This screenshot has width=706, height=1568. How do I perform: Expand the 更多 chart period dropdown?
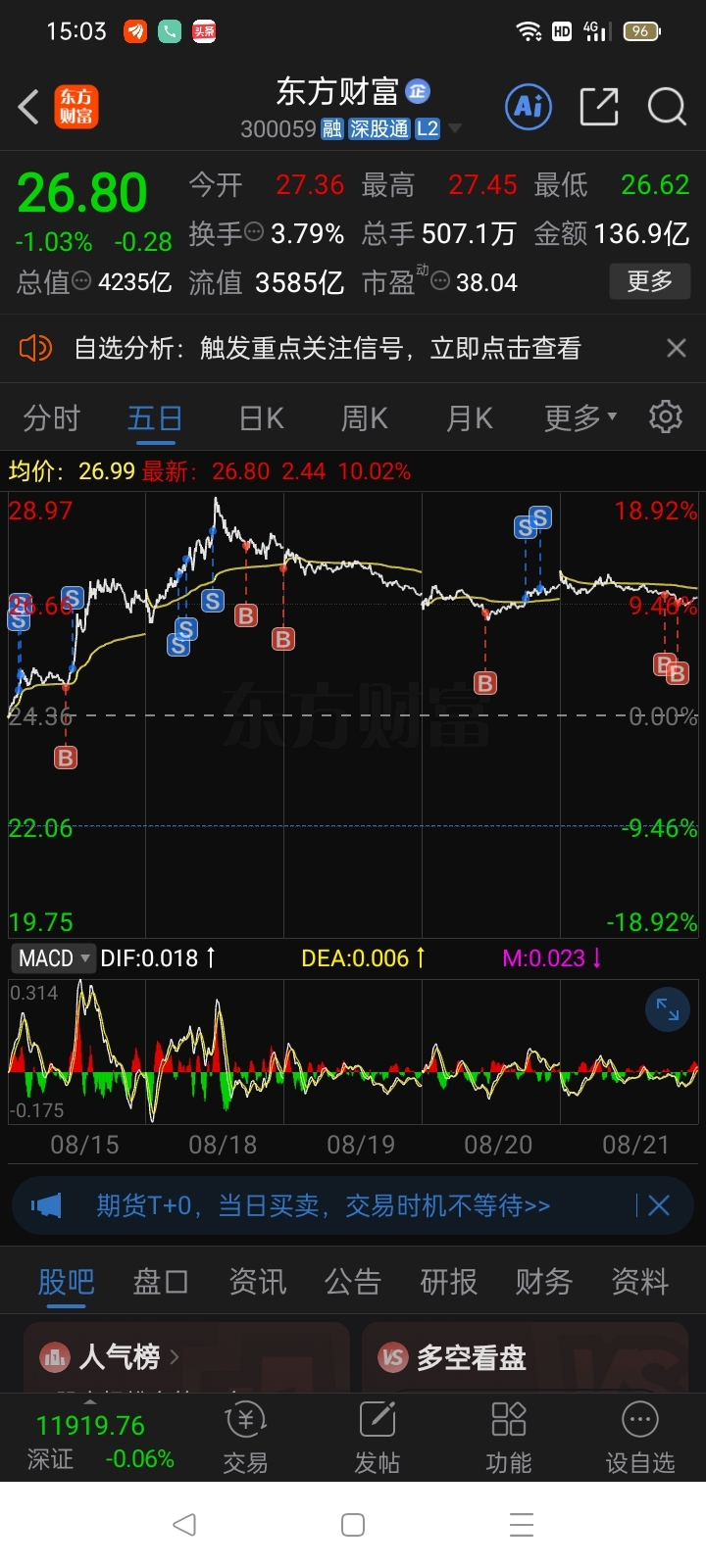pyautogui.click(x=580, y=418)
